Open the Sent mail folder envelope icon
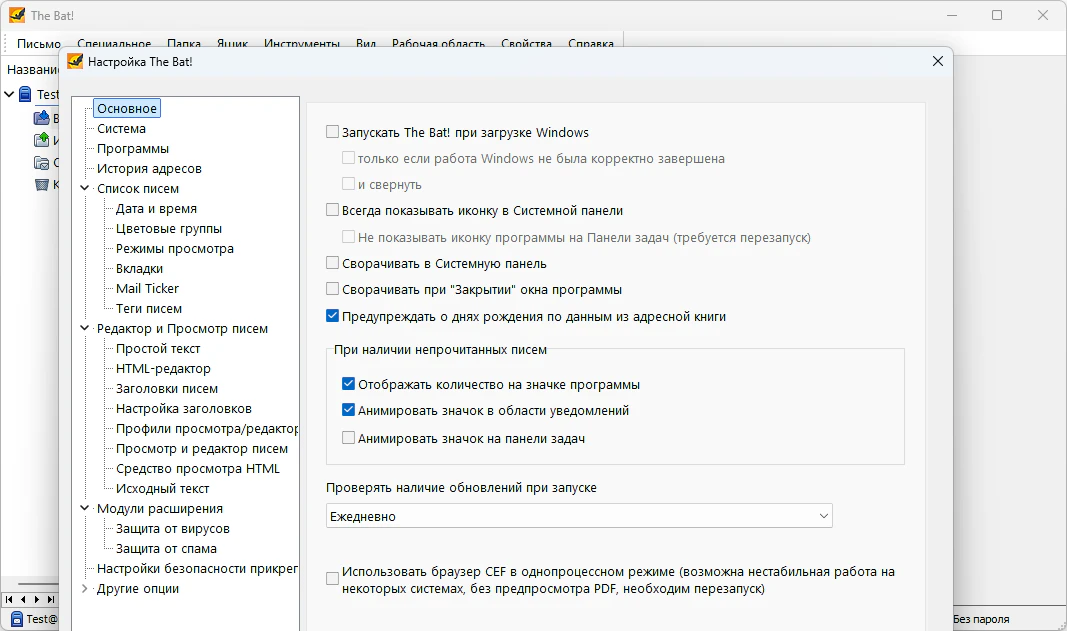1067x631 pixels. (x=42, y=162)
